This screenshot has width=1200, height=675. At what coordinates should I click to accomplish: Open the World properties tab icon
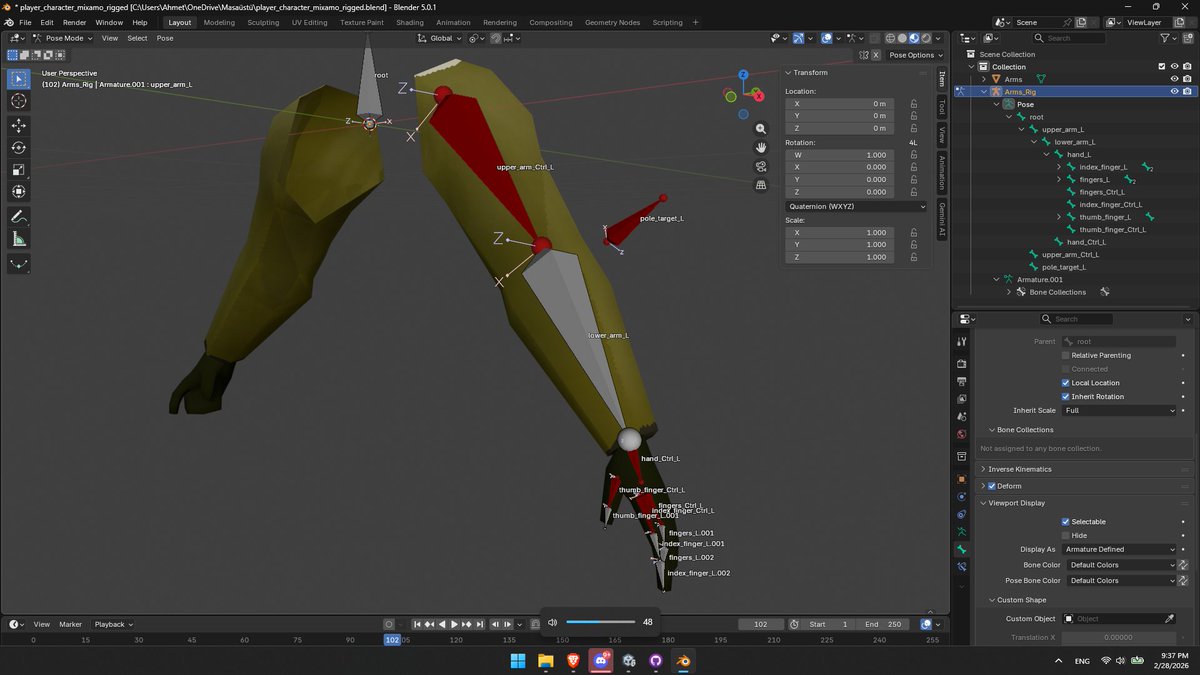point(962,435)
